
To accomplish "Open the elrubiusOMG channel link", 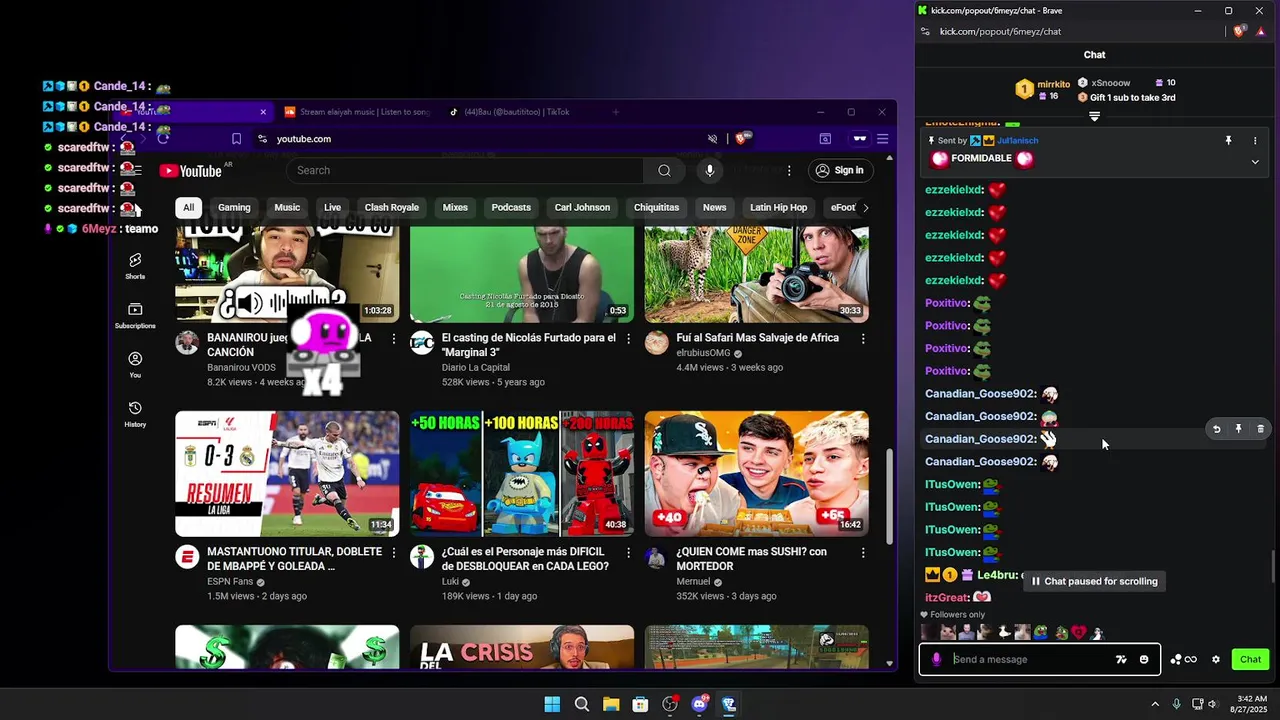I will coord(703,353).
